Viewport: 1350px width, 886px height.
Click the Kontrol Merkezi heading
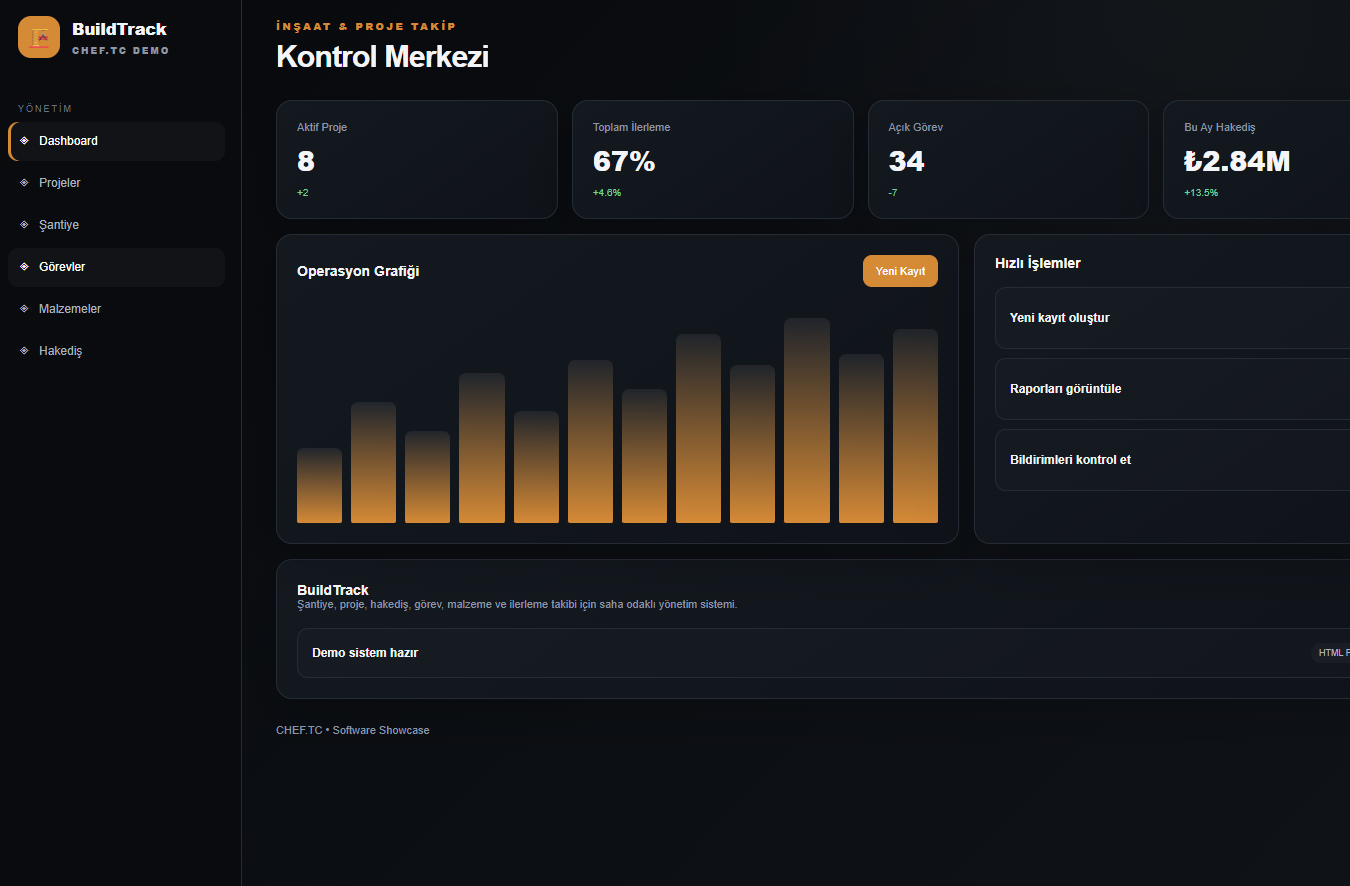tap(382, 56)
